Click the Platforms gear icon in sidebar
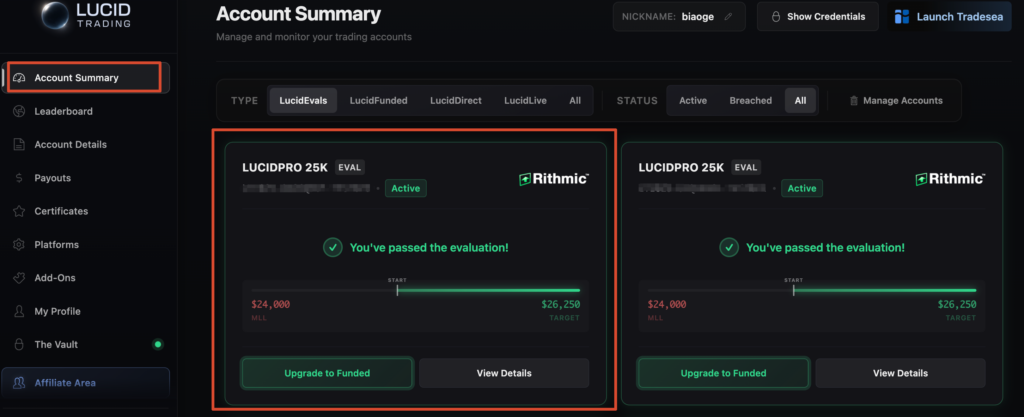 click(19, 244)
